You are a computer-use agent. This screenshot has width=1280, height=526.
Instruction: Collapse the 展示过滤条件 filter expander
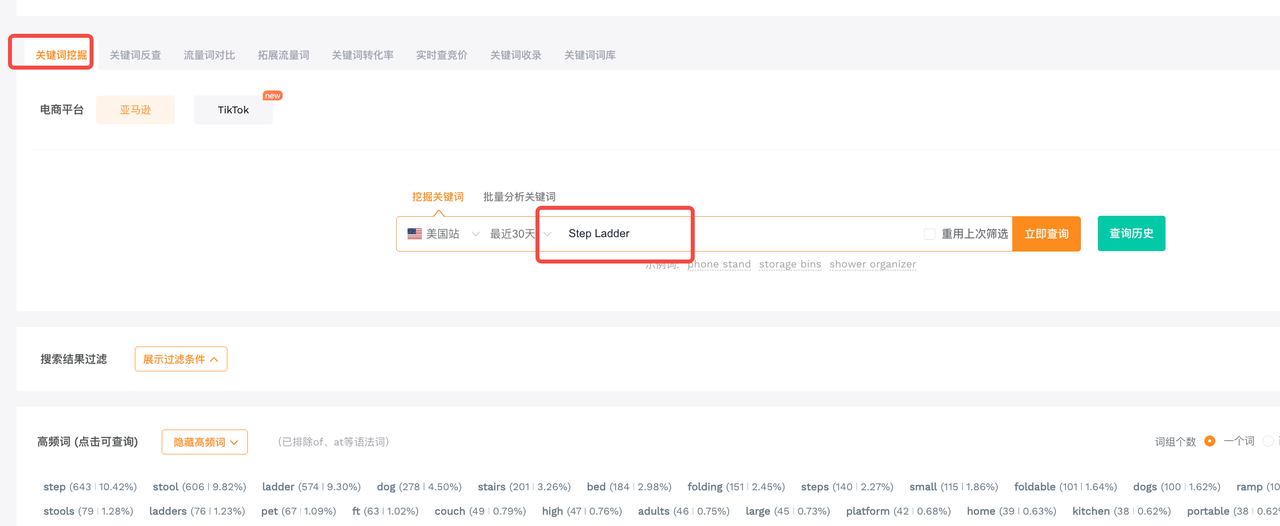tap(181, 359)
